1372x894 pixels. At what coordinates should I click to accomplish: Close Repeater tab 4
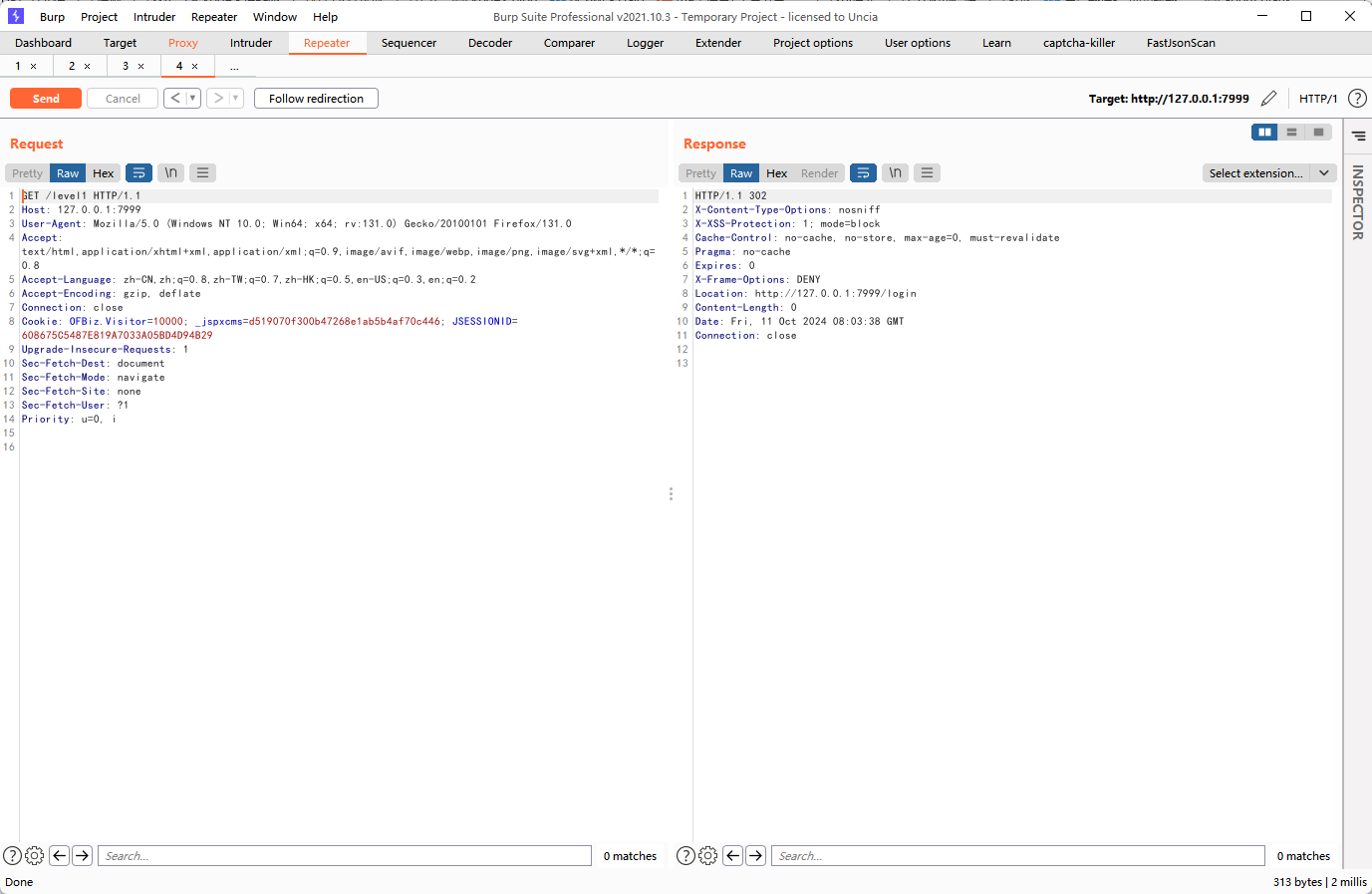(195, 67)
